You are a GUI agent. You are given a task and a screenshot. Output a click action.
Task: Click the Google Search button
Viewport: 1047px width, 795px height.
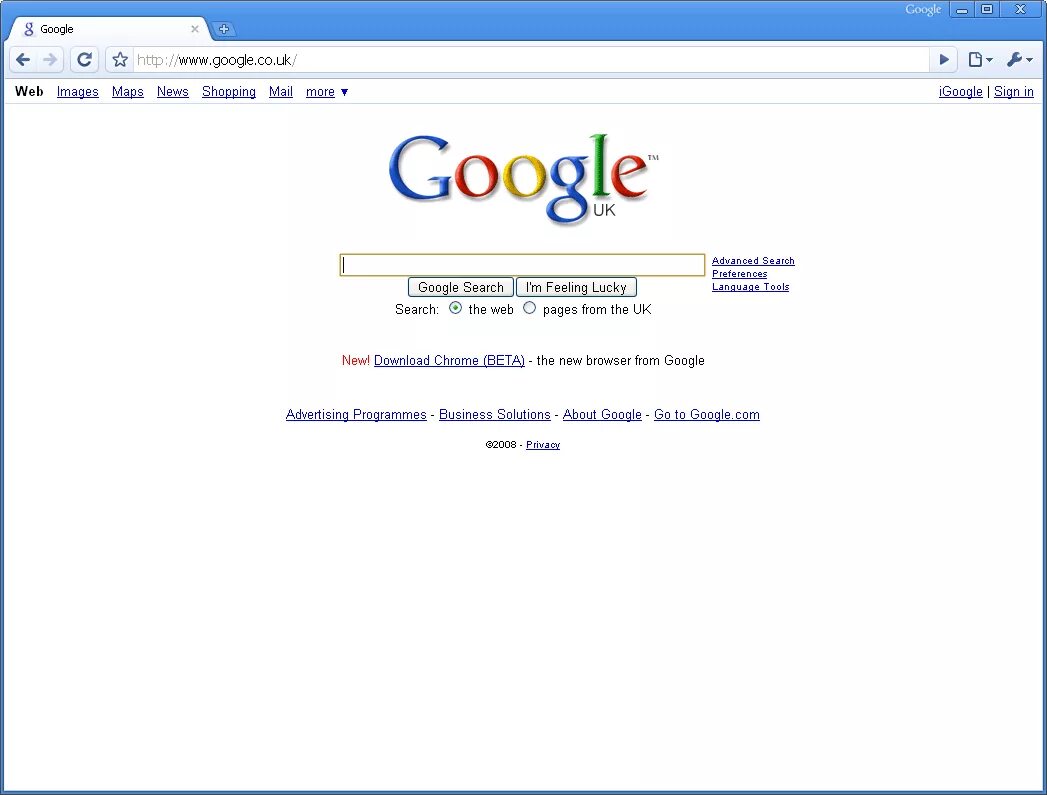461,287
